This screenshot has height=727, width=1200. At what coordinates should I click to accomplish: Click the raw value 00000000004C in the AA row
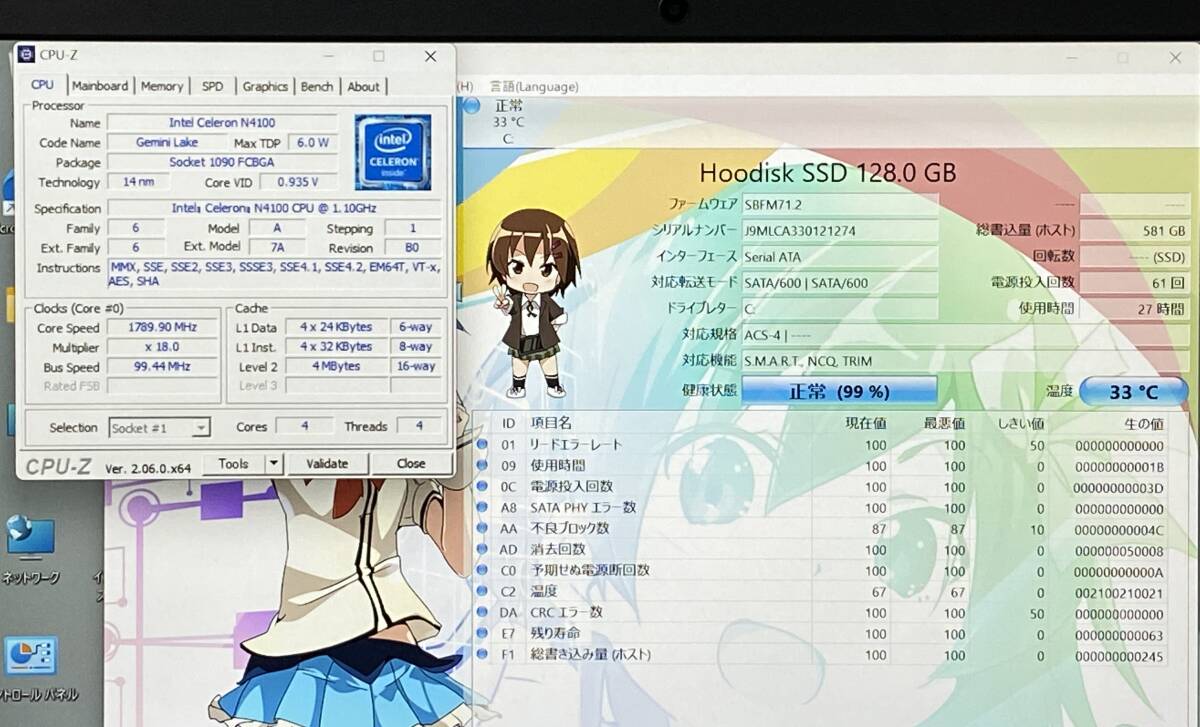1117,529
